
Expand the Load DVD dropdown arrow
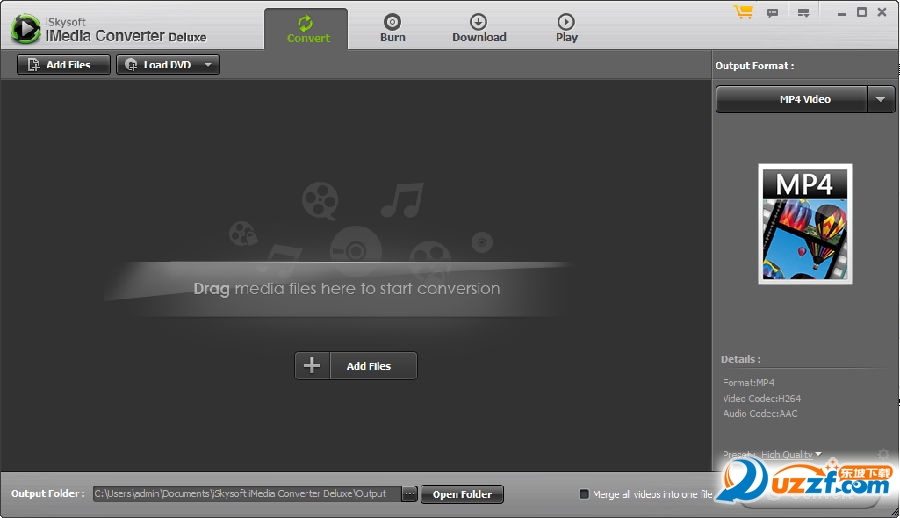pyautogui.click(x=208, y=64)
